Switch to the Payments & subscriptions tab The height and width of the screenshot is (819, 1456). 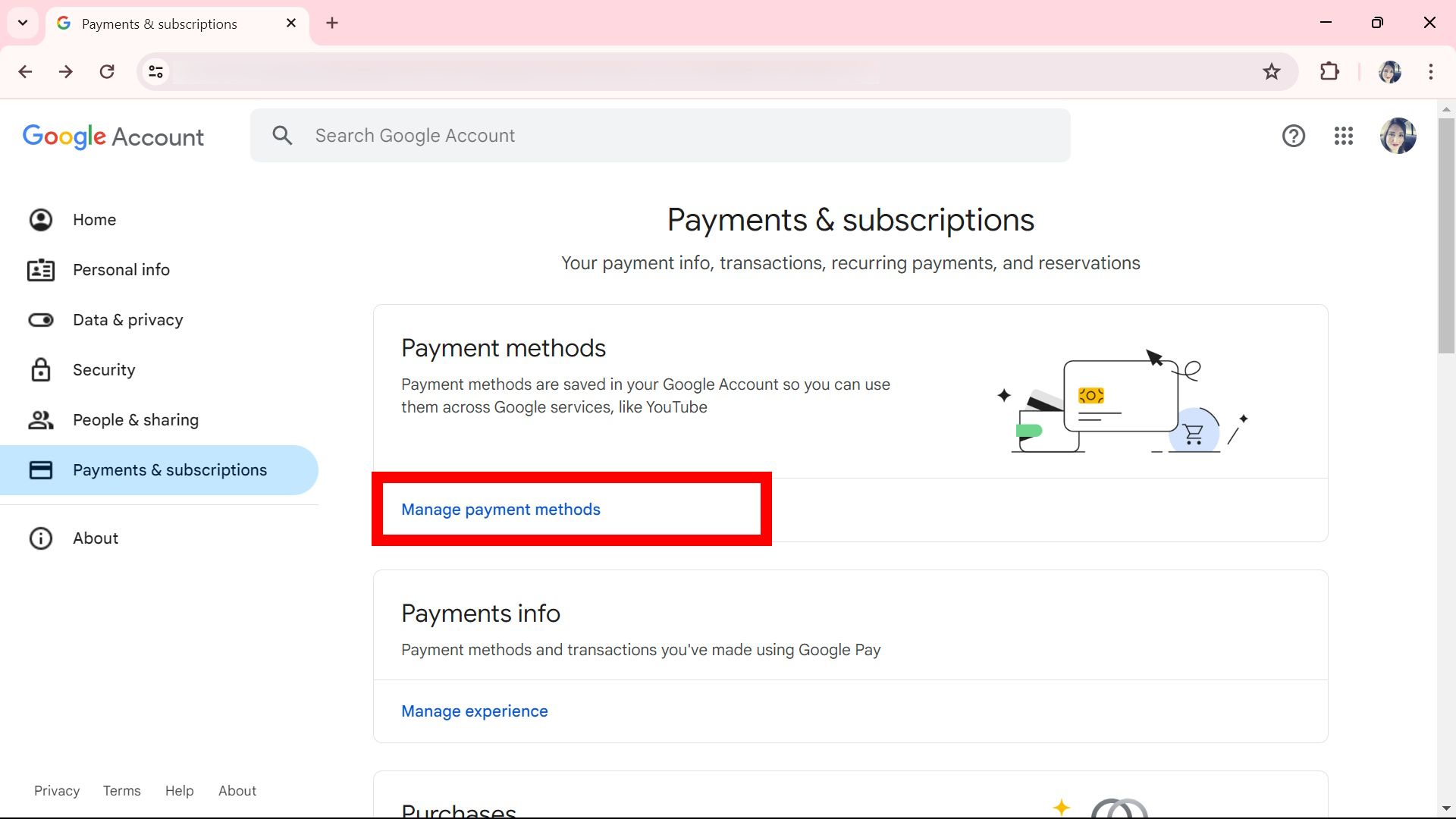tap(159, 24)
